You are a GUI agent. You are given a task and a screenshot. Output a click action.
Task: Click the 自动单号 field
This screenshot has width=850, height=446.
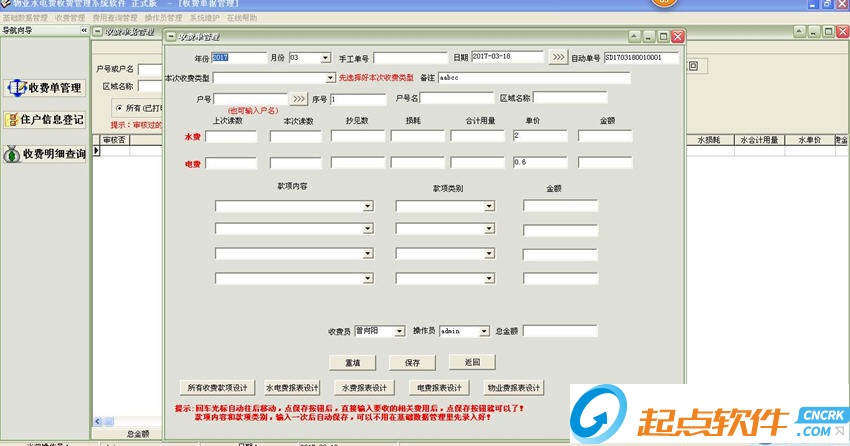(x=641, y=57)
